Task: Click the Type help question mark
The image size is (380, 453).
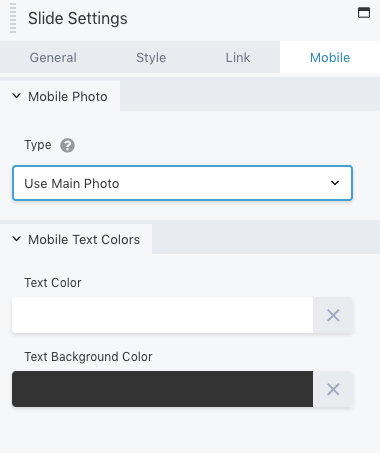Action: 67,145
